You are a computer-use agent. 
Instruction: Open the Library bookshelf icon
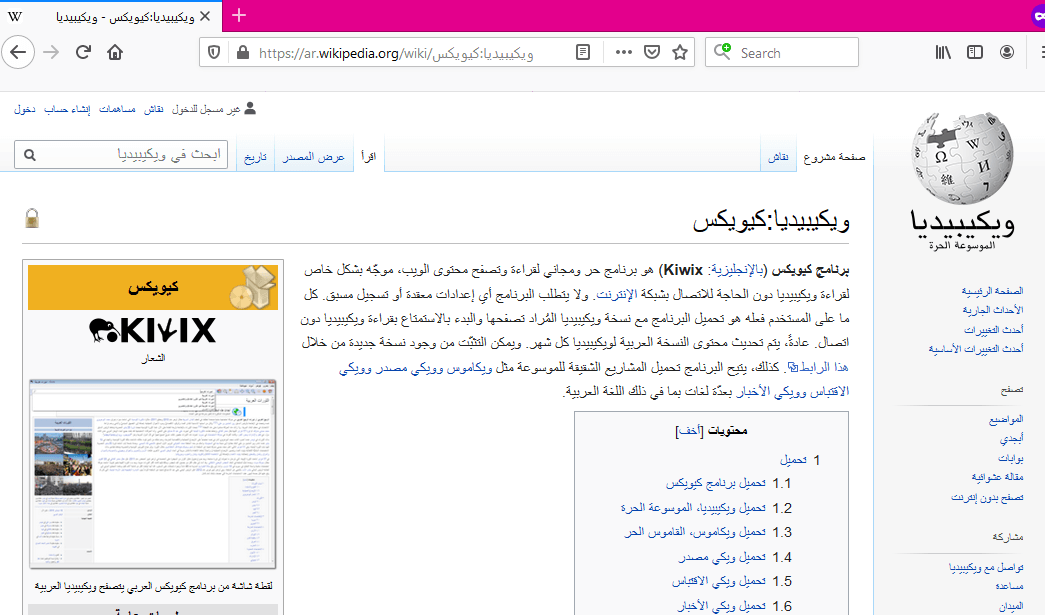click(x=942, y=53)
